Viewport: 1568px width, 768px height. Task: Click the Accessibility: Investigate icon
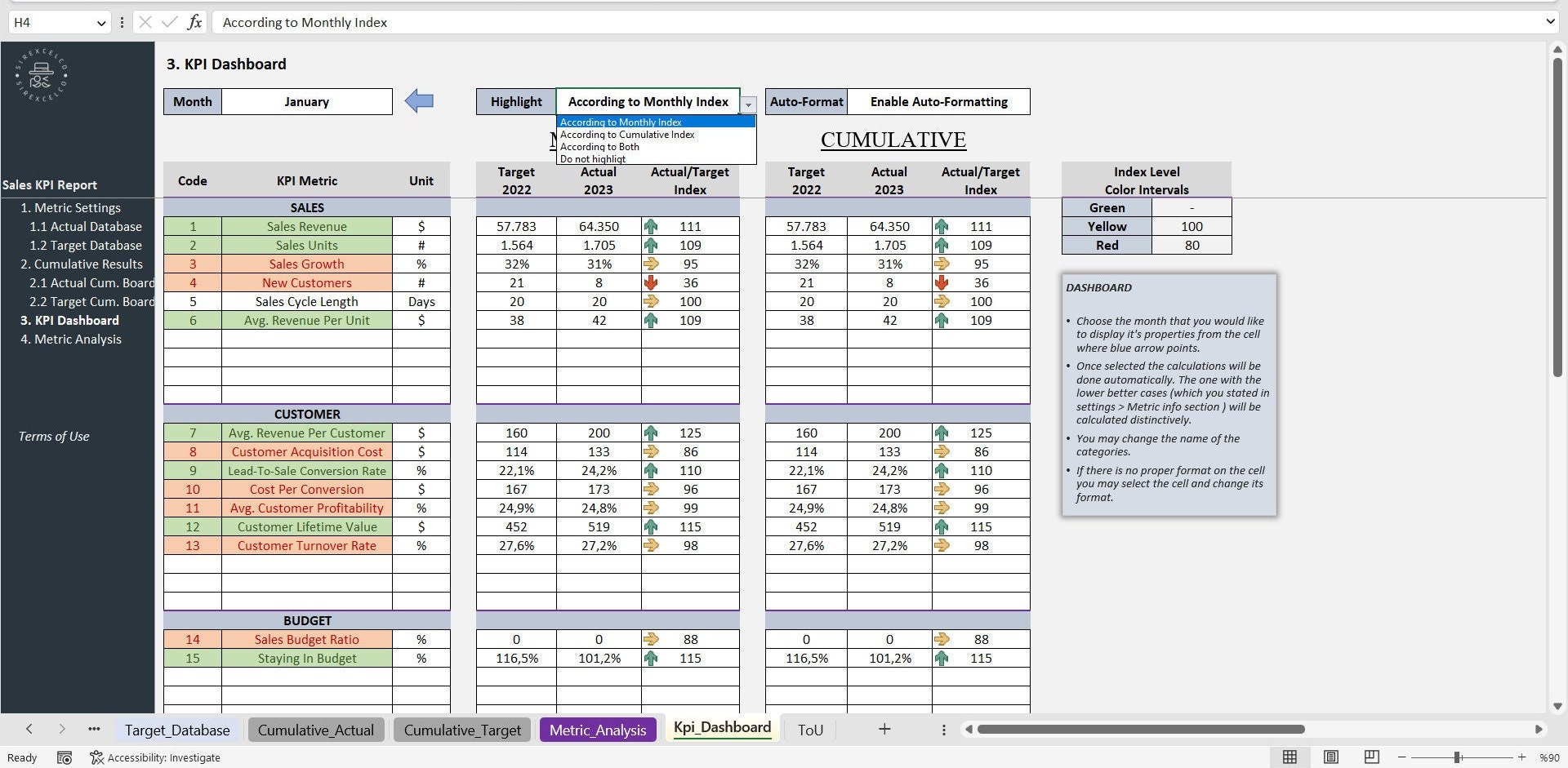coord(96,757)
